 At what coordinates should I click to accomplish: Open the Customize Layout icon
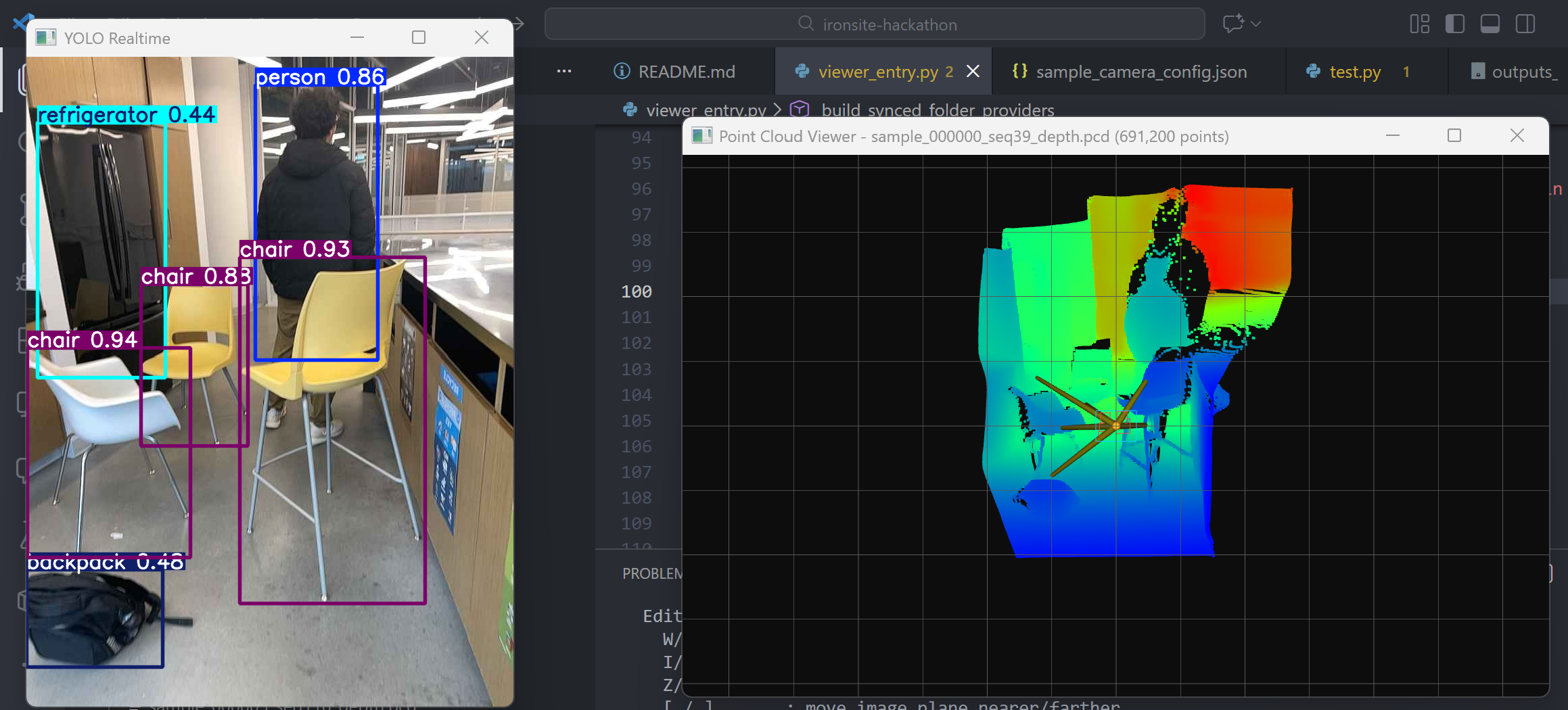(x=1420, y=24)
